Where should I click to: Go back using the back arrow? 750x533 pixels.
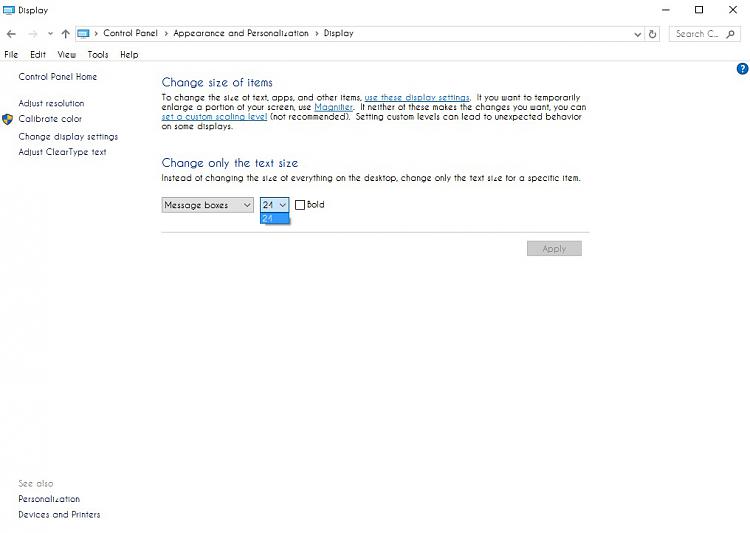[x=11, y=33]
